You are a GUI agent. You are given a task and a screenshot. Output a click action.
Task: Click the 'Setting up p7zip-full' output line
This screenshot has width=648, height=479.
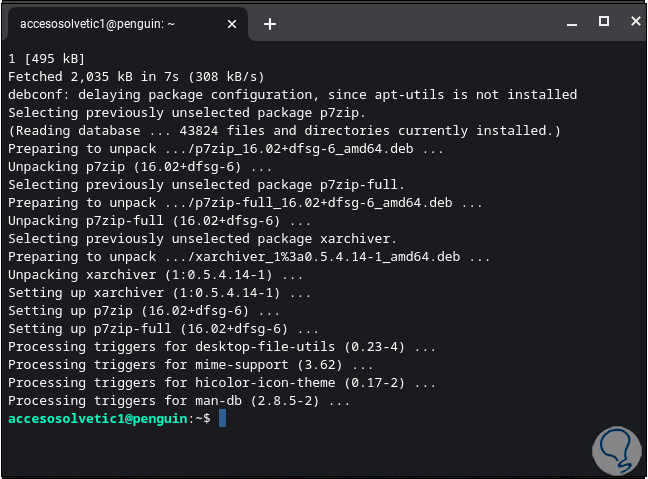click(163, 328)
